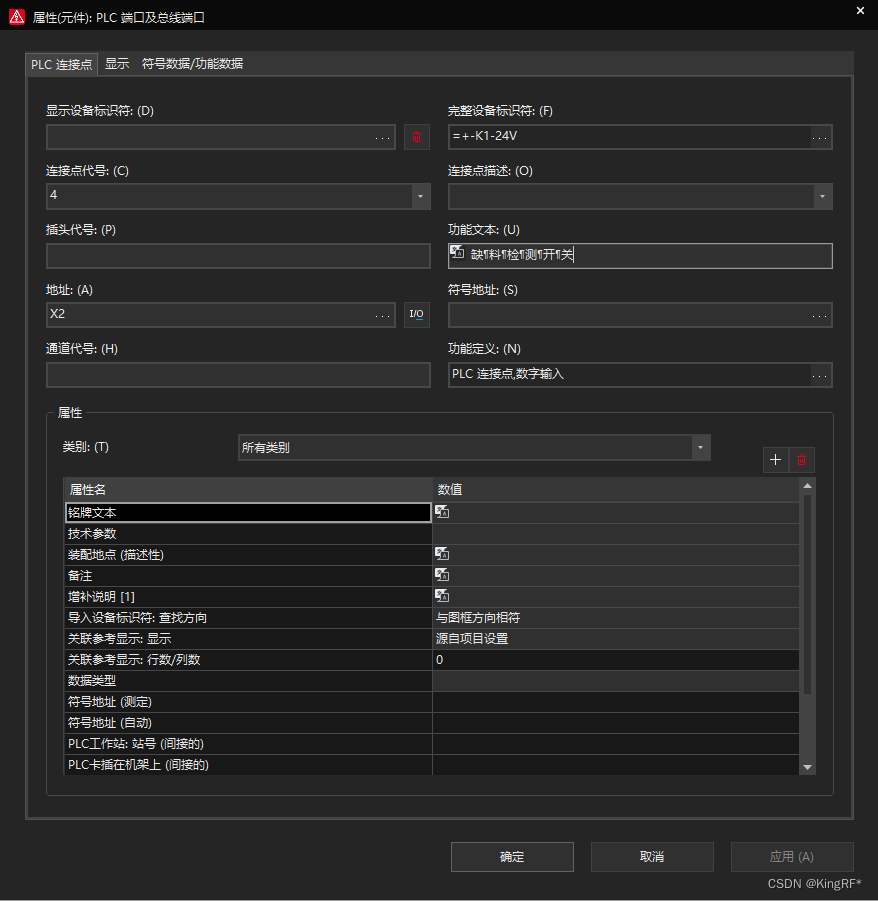Click the multilingual icon in 增补说明 [1] row
878x901 pixels.
[442, 596]
